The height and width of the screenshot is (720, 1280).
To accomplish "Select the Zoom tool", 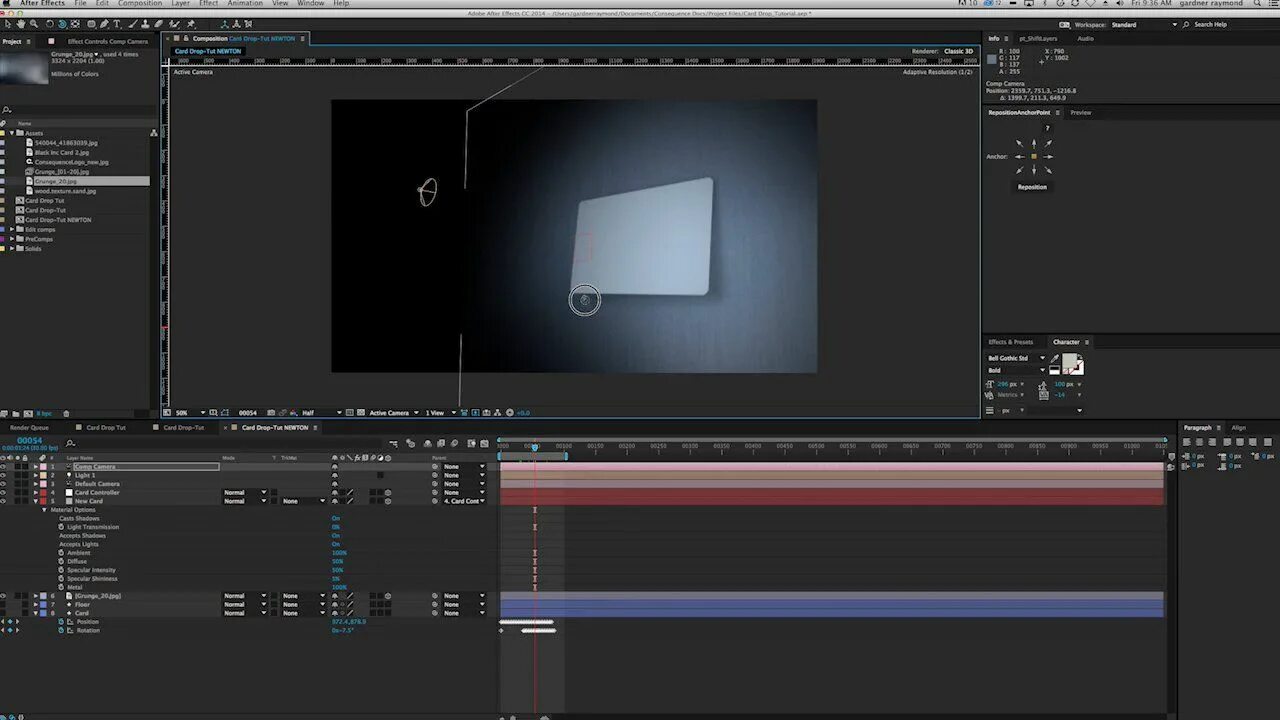I will click(34, 22).
